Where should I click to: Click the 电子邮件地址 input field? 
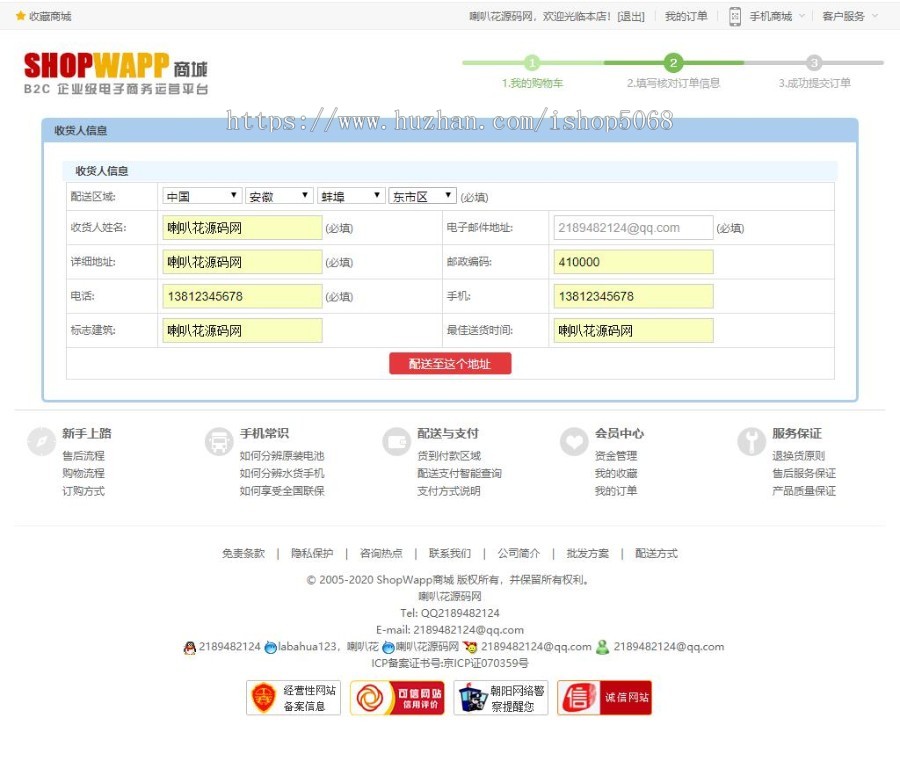click(633, 228)
